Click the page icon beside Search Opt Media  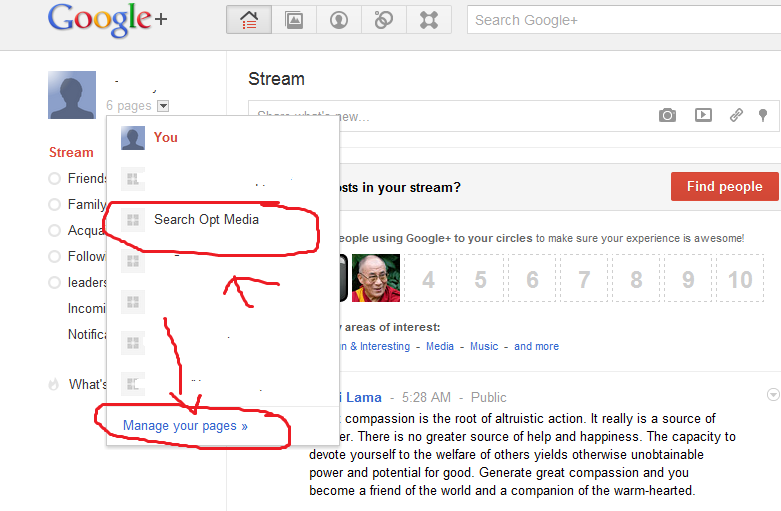point(133,220)
